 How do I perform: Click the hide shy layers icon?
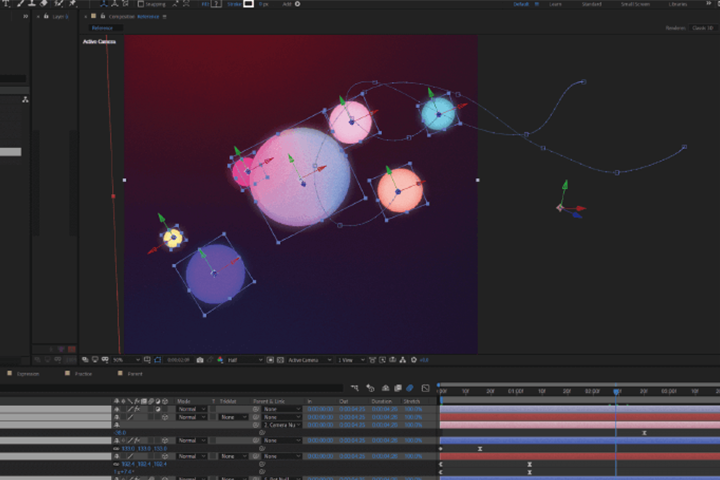[386, 388]
